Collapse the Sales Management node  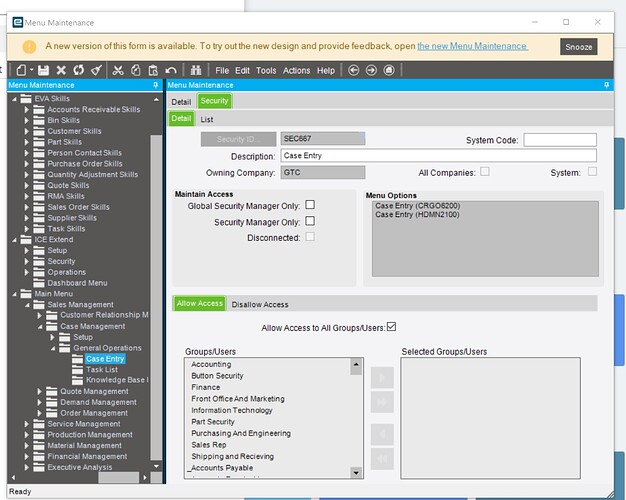click(28, 305)
